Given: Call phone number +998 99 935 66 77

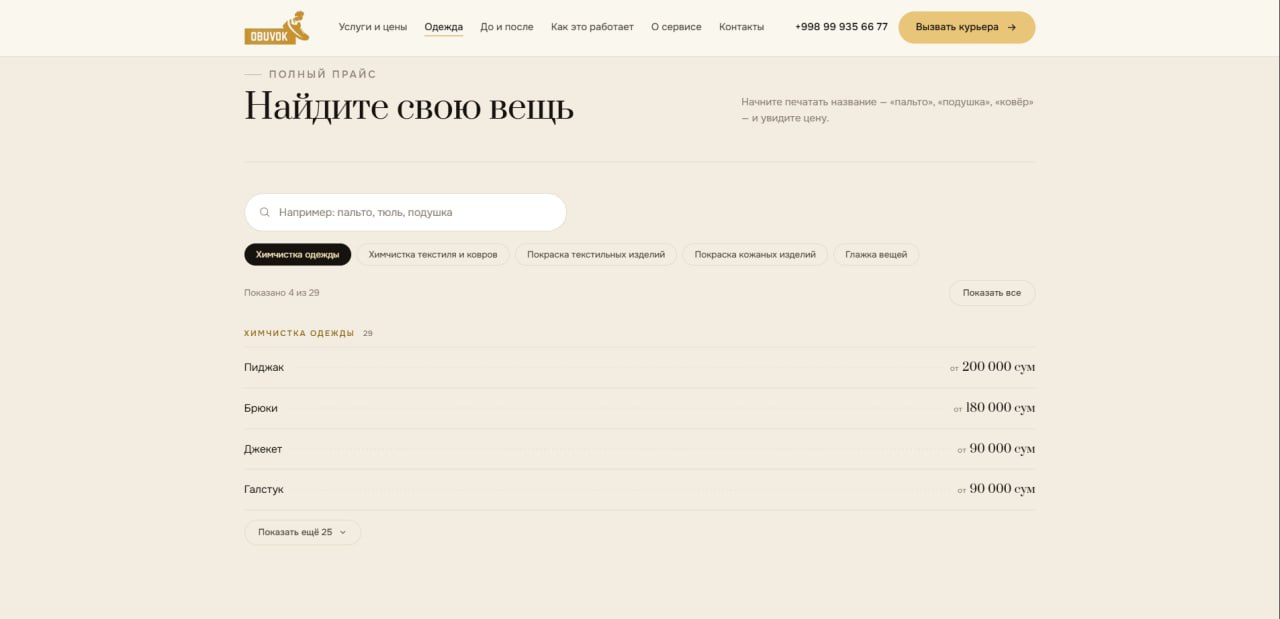Looking at the screenshot, I should [841, 27].
